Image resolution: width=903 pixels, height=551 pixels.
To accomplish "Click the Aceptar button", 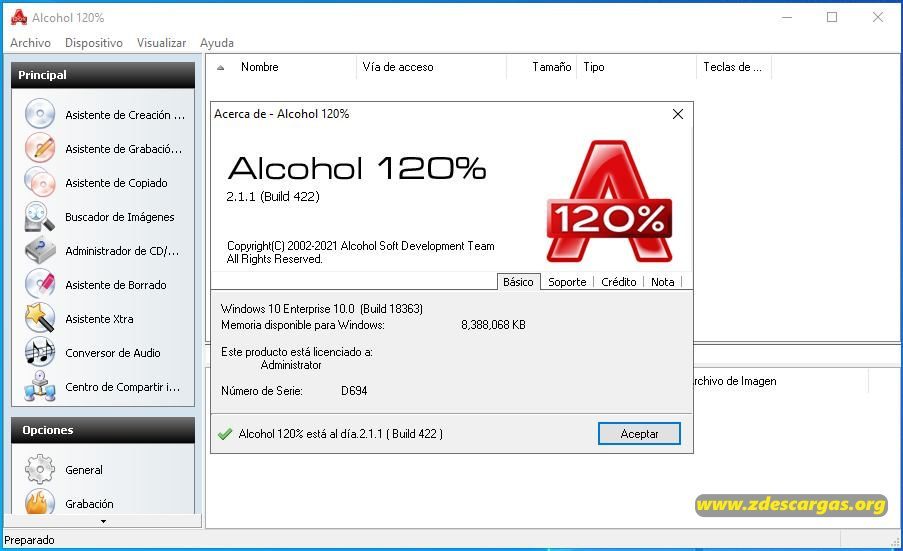I will coord(639,434).
